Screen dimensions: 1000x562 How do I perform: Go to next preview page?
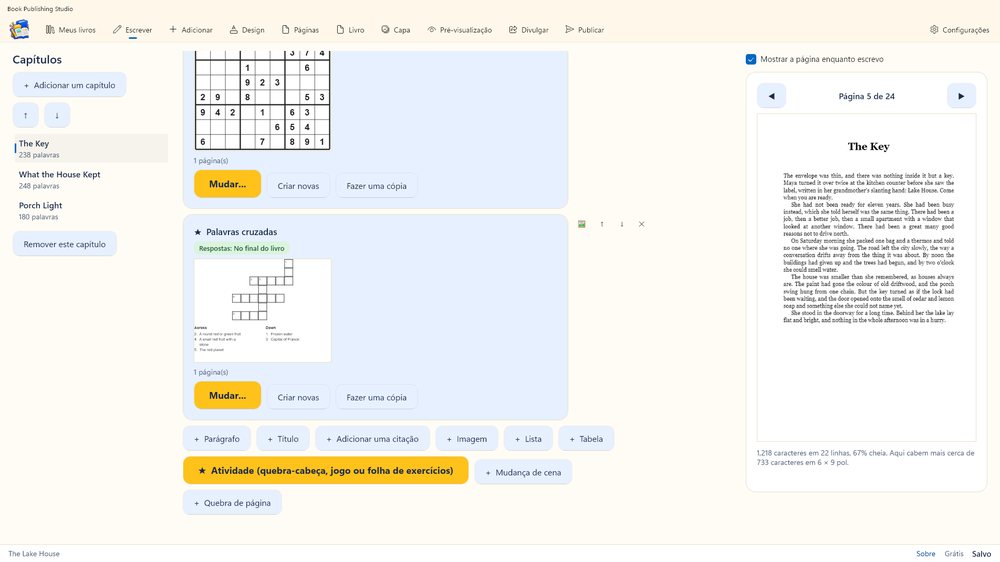click(961, 96)
